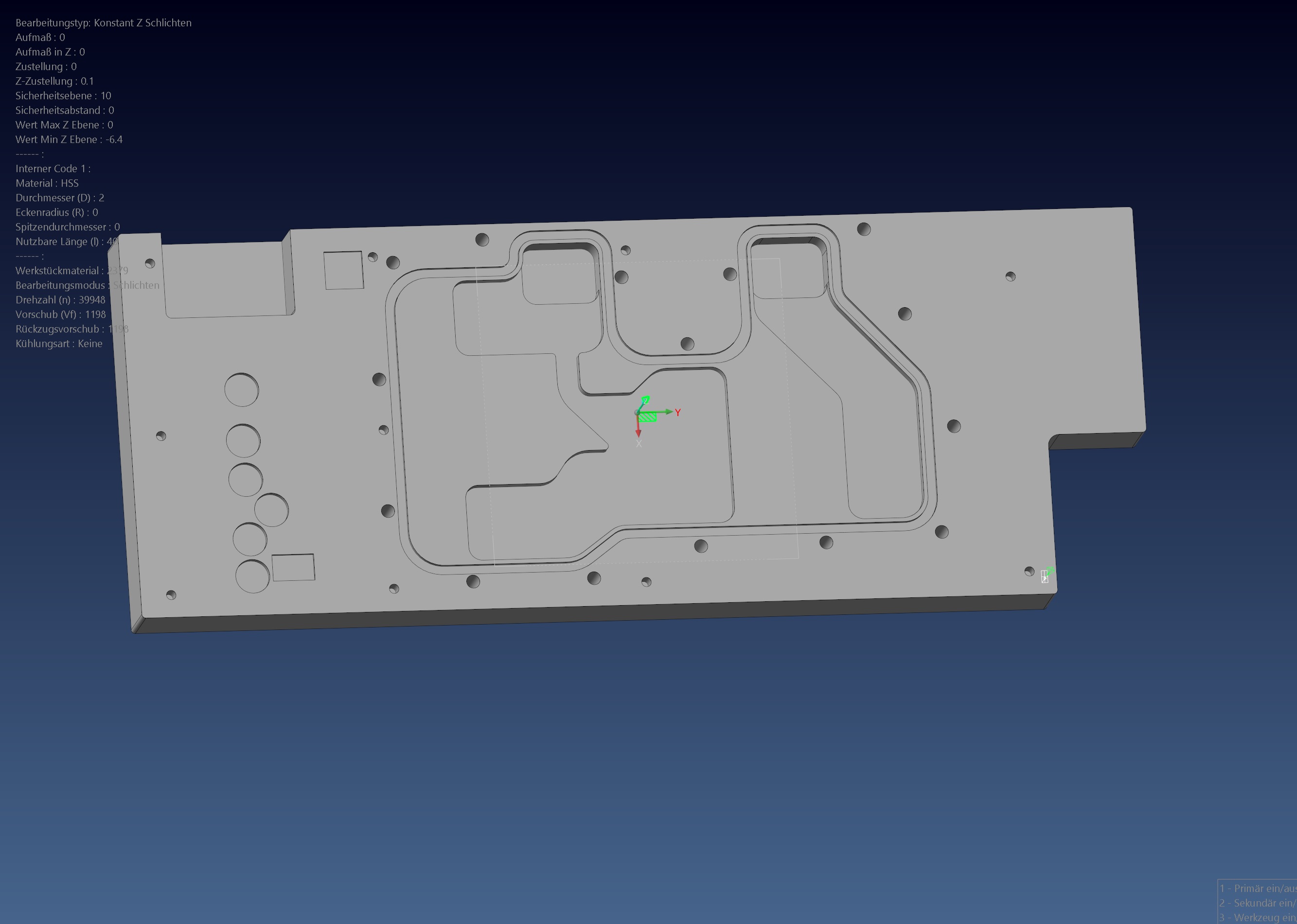Screen dimensions: 1297x924
Task: Toggle '3 - Werkzeug ein/aus' option
Action: coord(1258,917)
